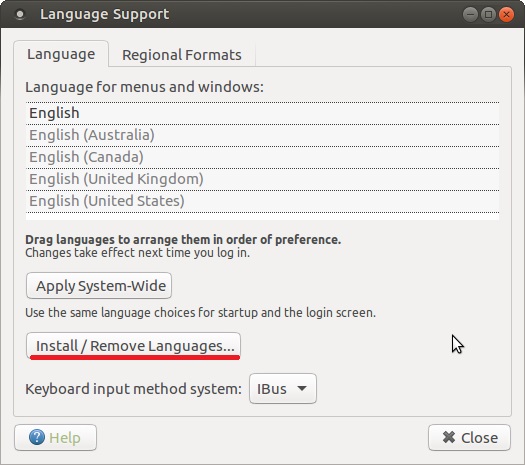
Task: Open the Regional Formats tab
Action: tap(182, 55)
